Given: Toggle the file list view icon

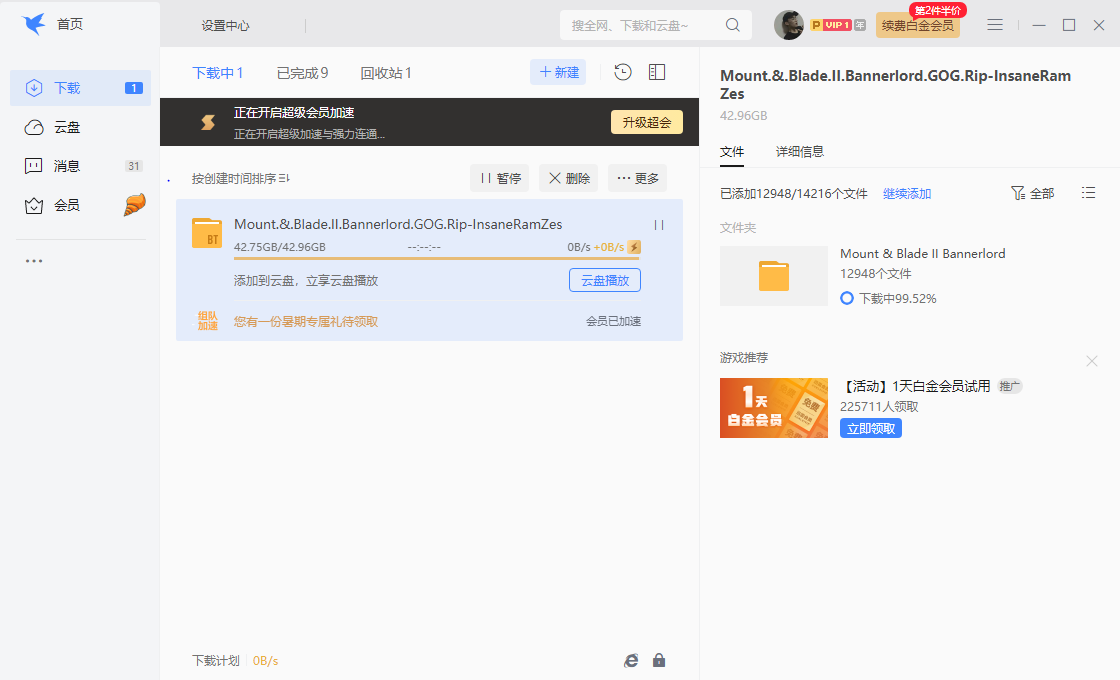Looking at the screenshot, I should pyautogui.click(x=1089, y=192).
